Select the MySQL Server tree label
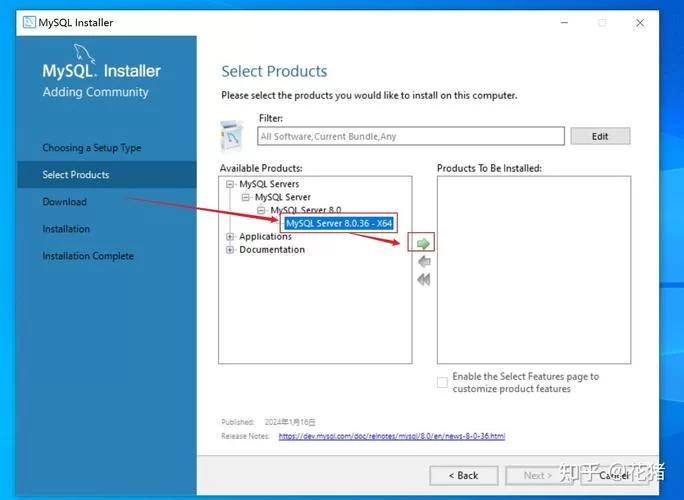684x500 pixels. point(283,197)
